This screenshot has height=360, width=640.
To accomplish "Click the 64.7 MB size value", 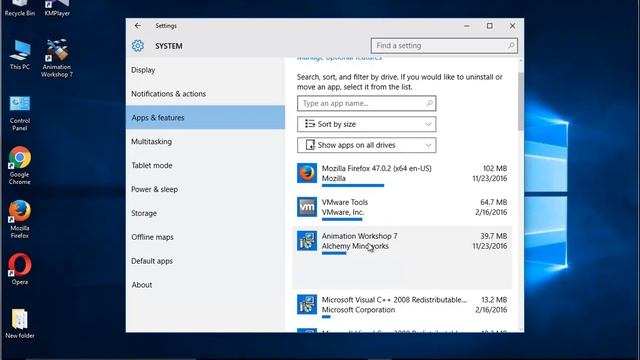I will click(493, 202).
